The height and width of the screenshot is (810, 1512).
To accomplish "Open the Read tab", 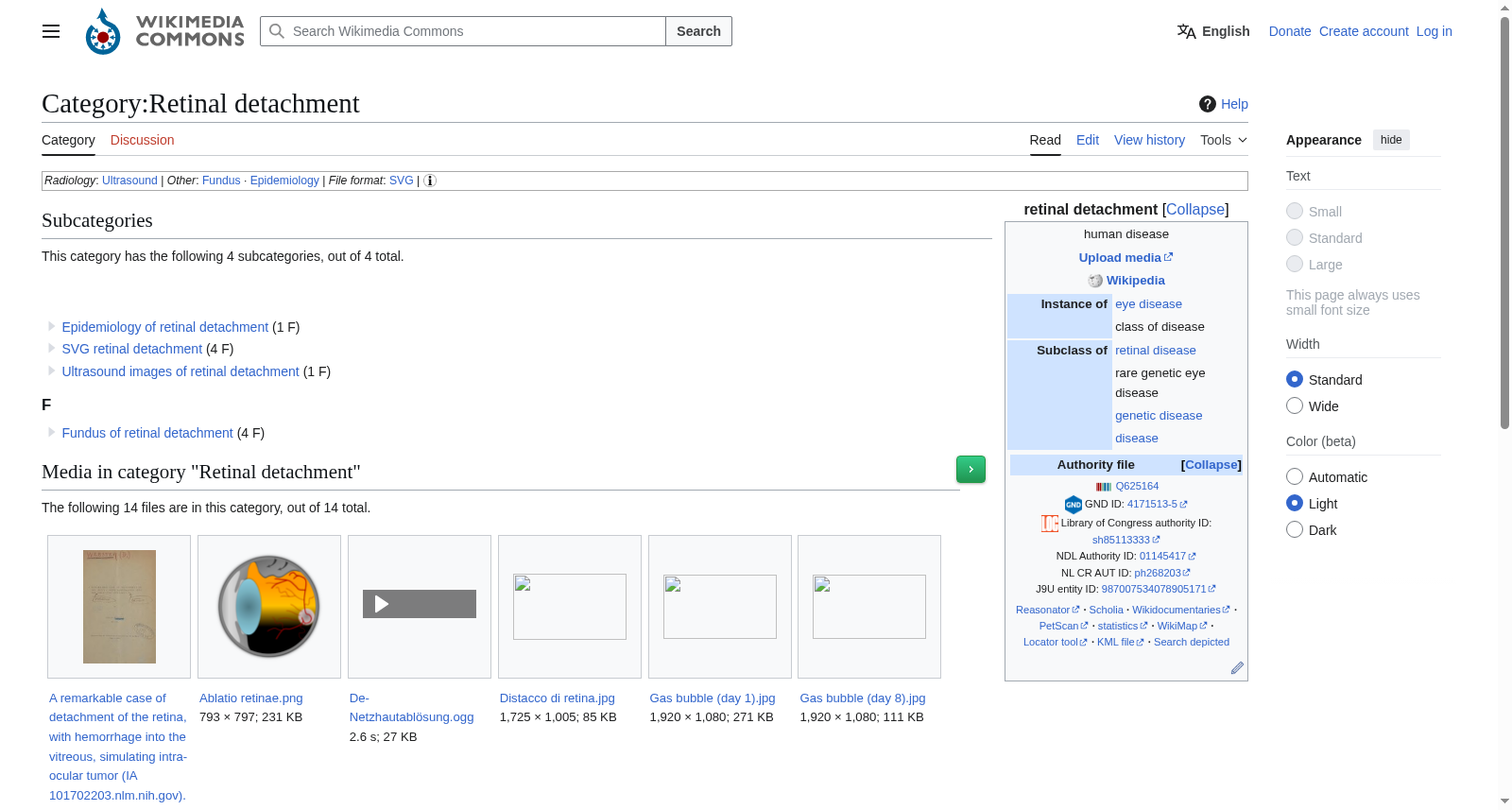I will [x=1045, y=140].
